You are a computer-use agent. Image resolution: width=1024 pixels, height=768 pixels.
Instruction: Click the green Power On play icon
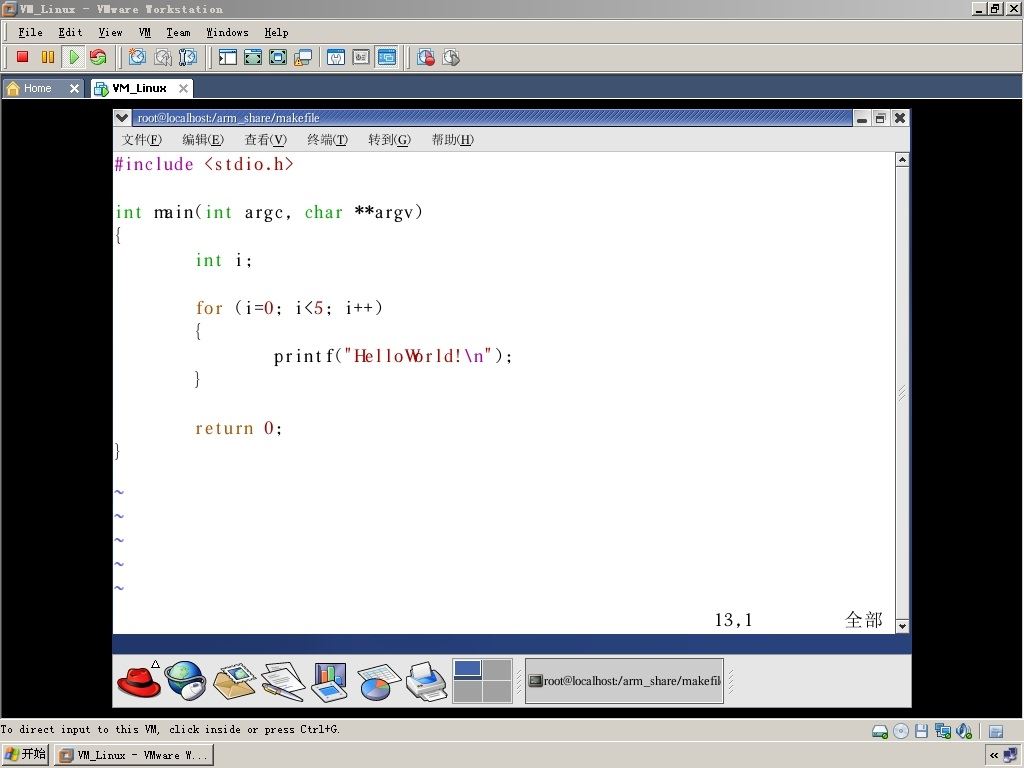[73, 57]
